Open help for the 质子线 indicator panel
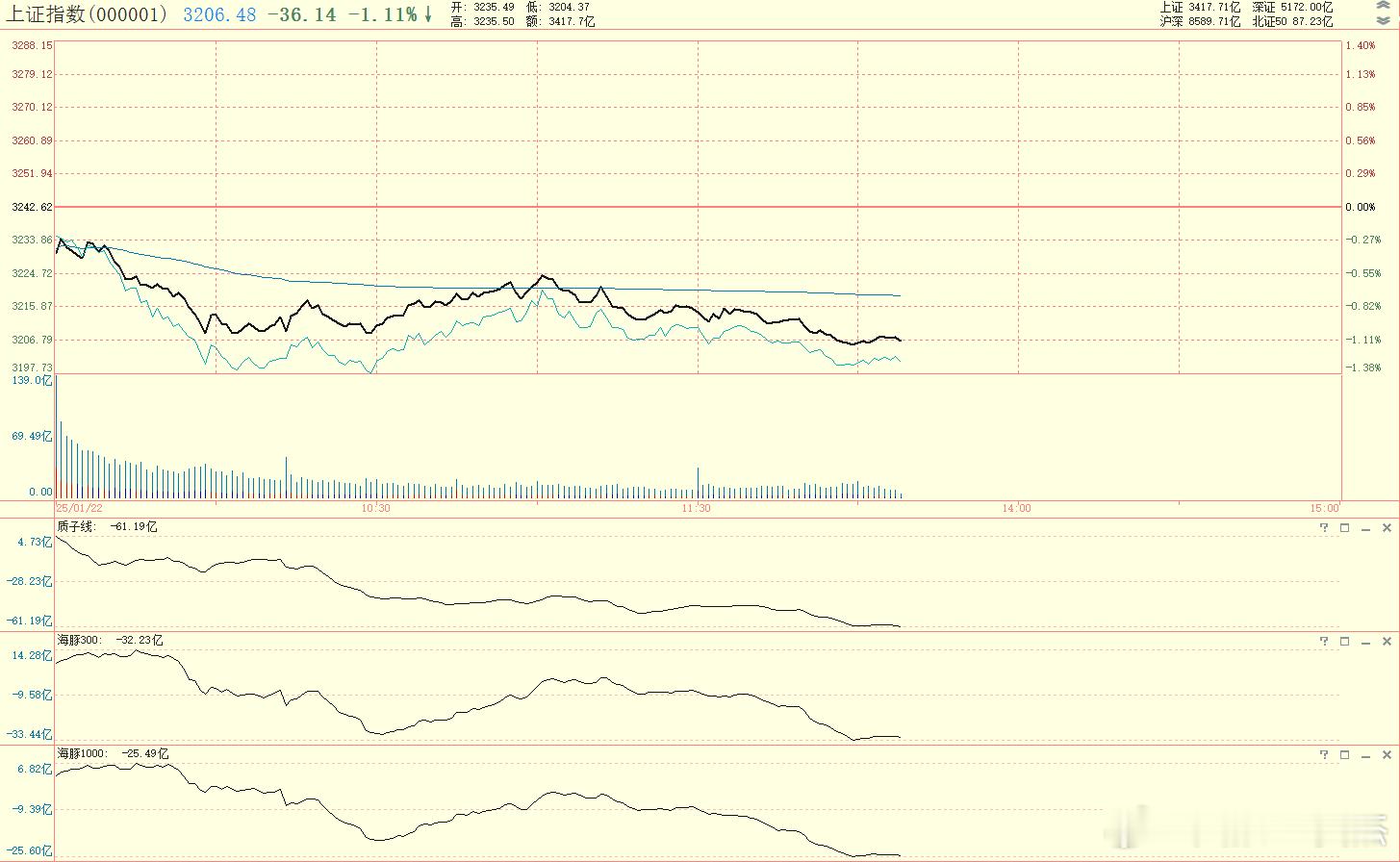The height and width of the screenshot is (862, 1400). tap(1324, 527)
